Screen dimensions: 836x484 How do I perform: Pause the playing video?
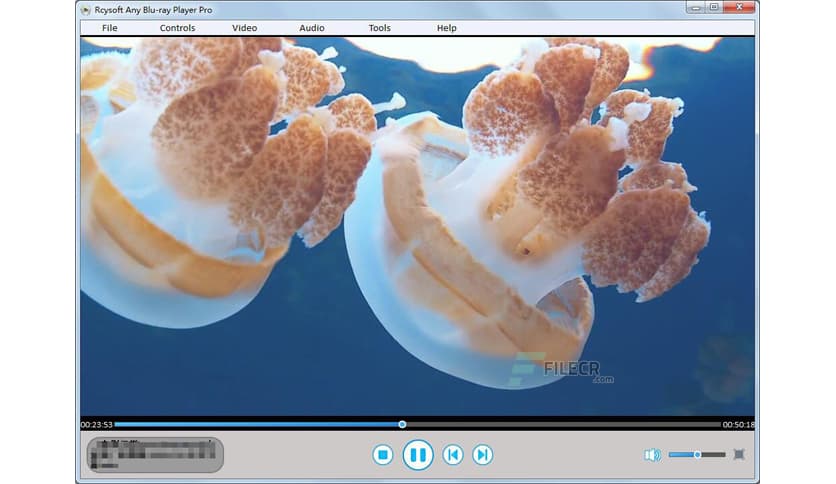coord(418,455)
